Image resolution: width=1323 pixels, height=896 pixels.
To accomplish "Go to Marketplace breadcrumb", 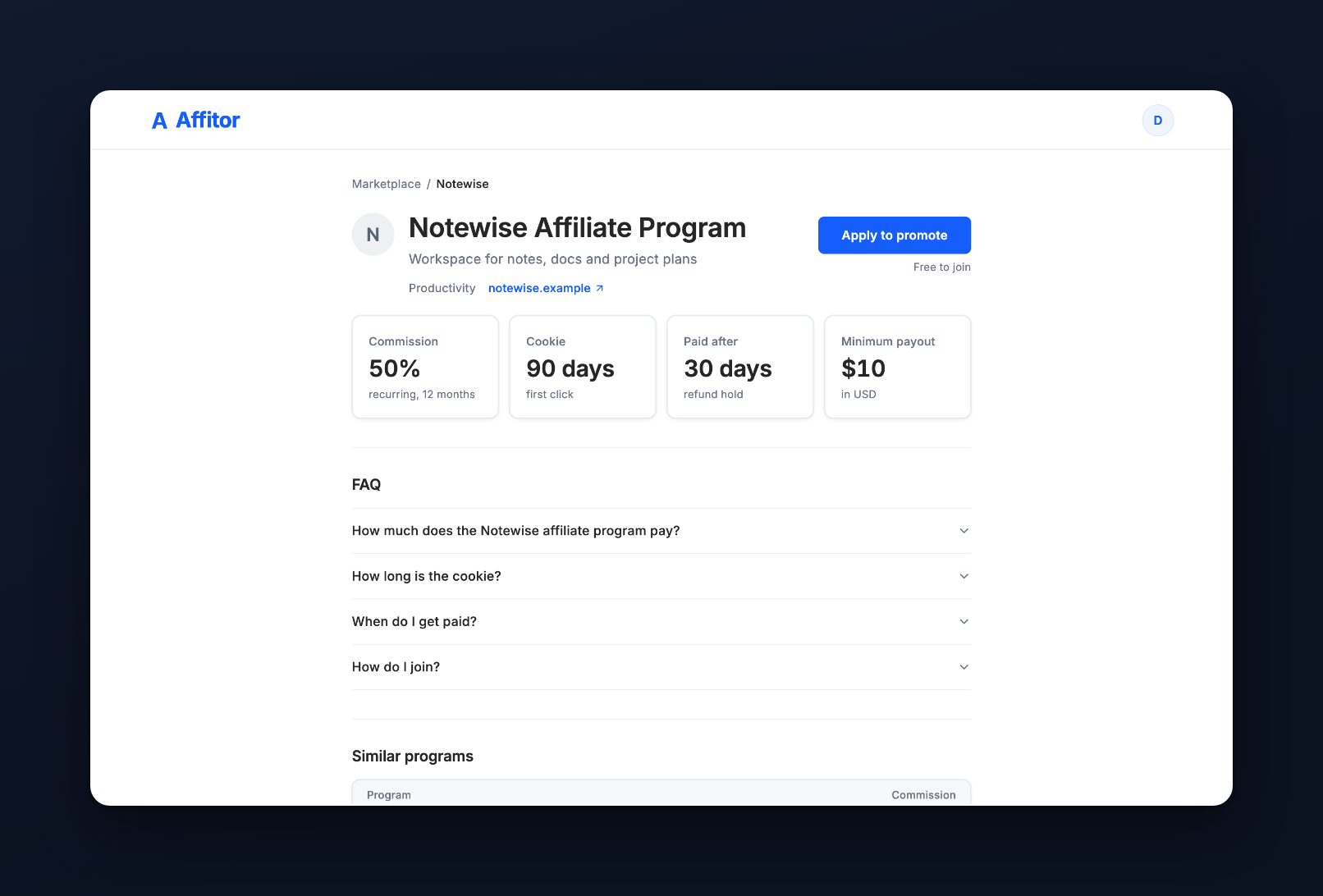I will (386, 184).
